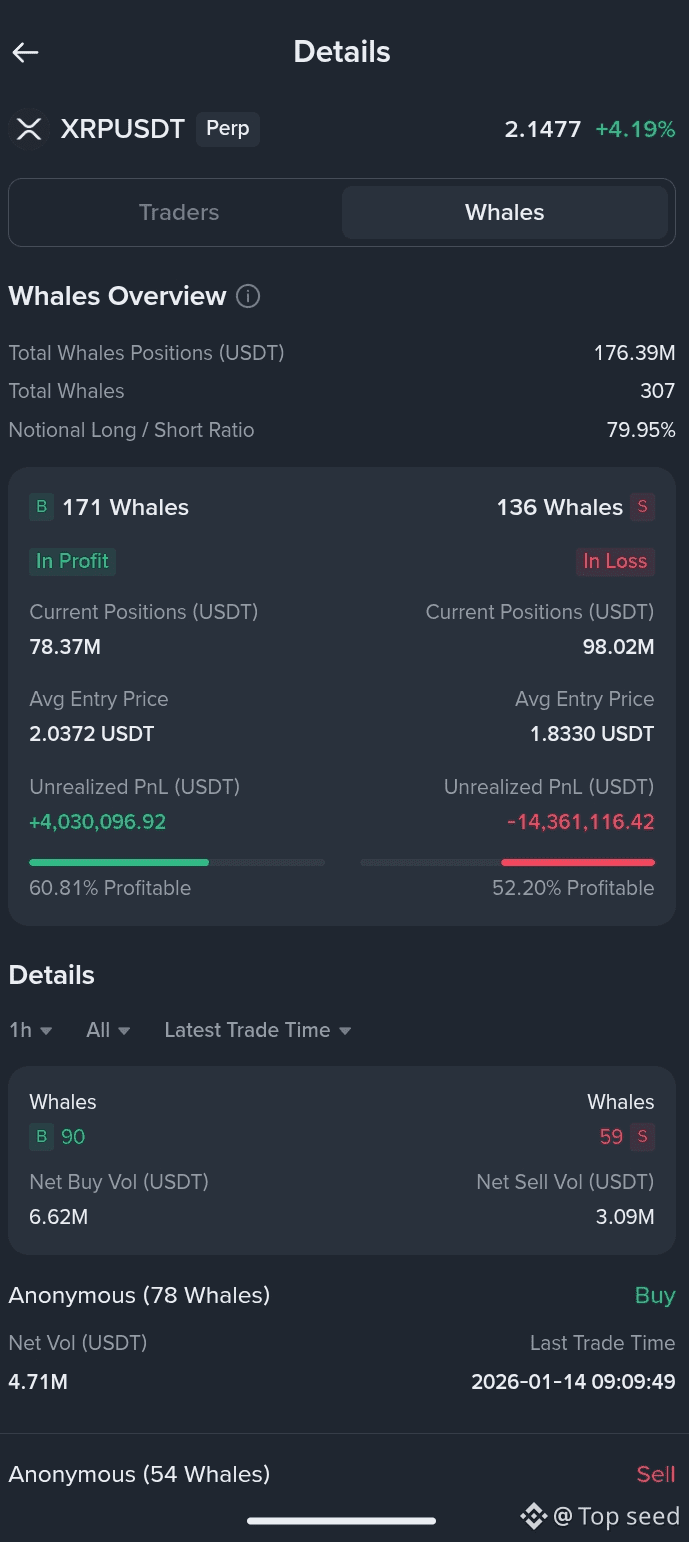Expand the All filter dropdown
This screenshot has height=1542, width=689.
click(108, 1030)
